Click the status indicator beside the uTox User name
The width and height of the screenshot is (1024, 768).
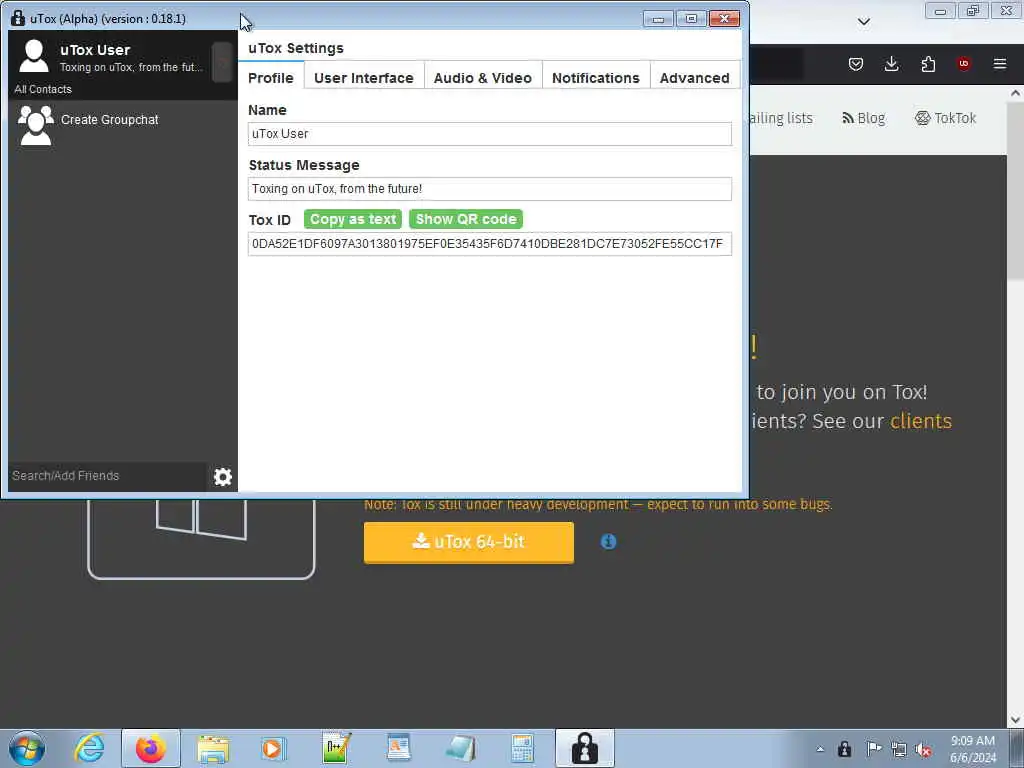pos(222,63)
